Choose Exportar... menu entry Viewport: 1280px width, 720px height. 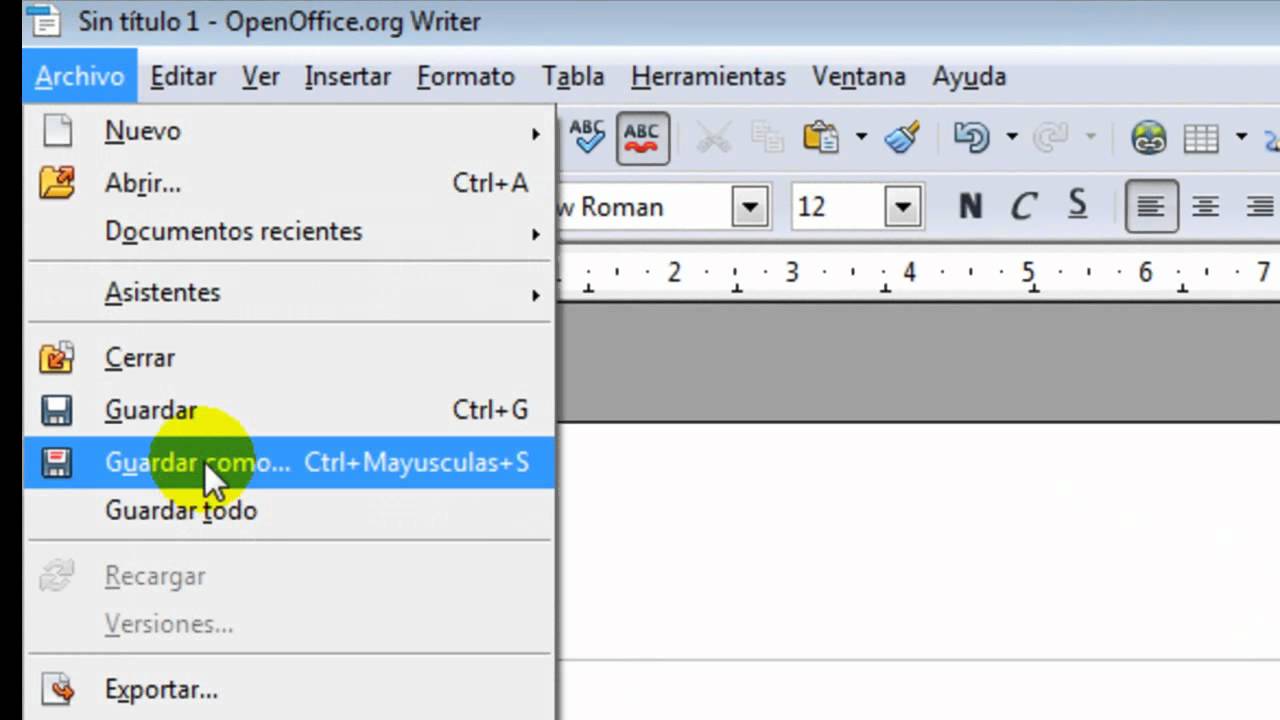coord(289,690)
